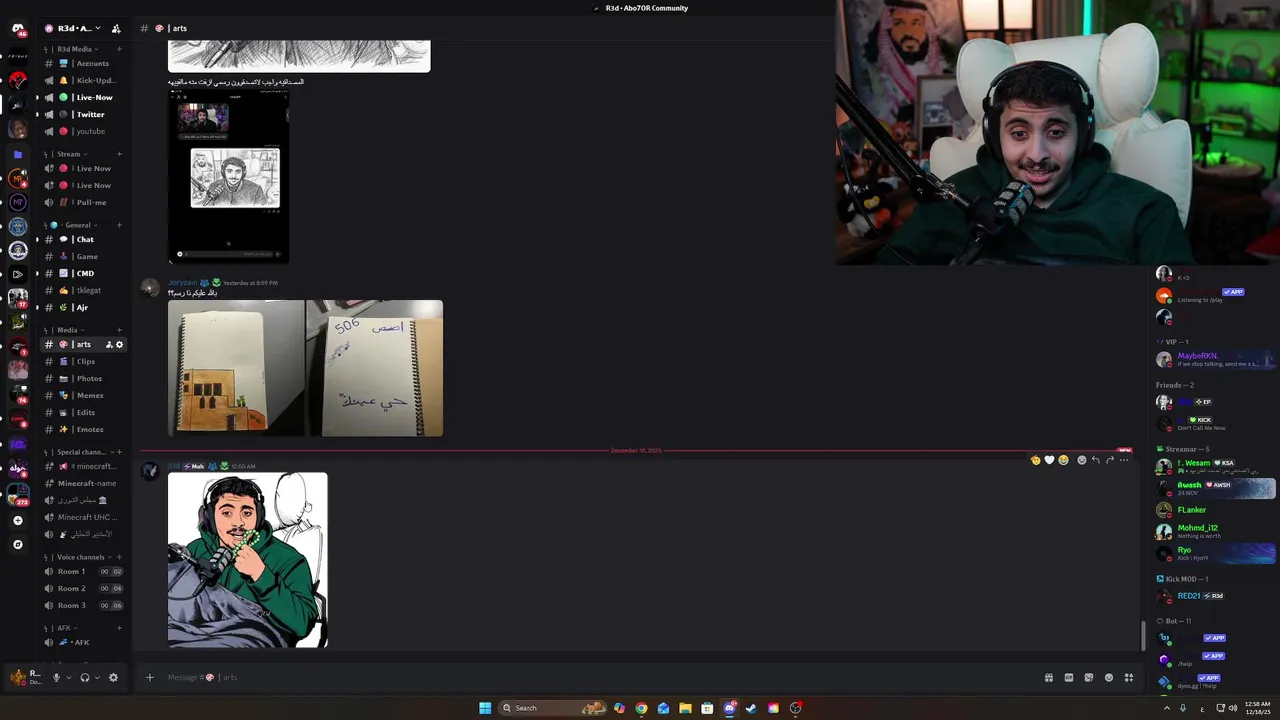Viewport: 1280px width, 720px height.
Task: Join the Pull-me voice channel
Action: click(x=84, y=202)
